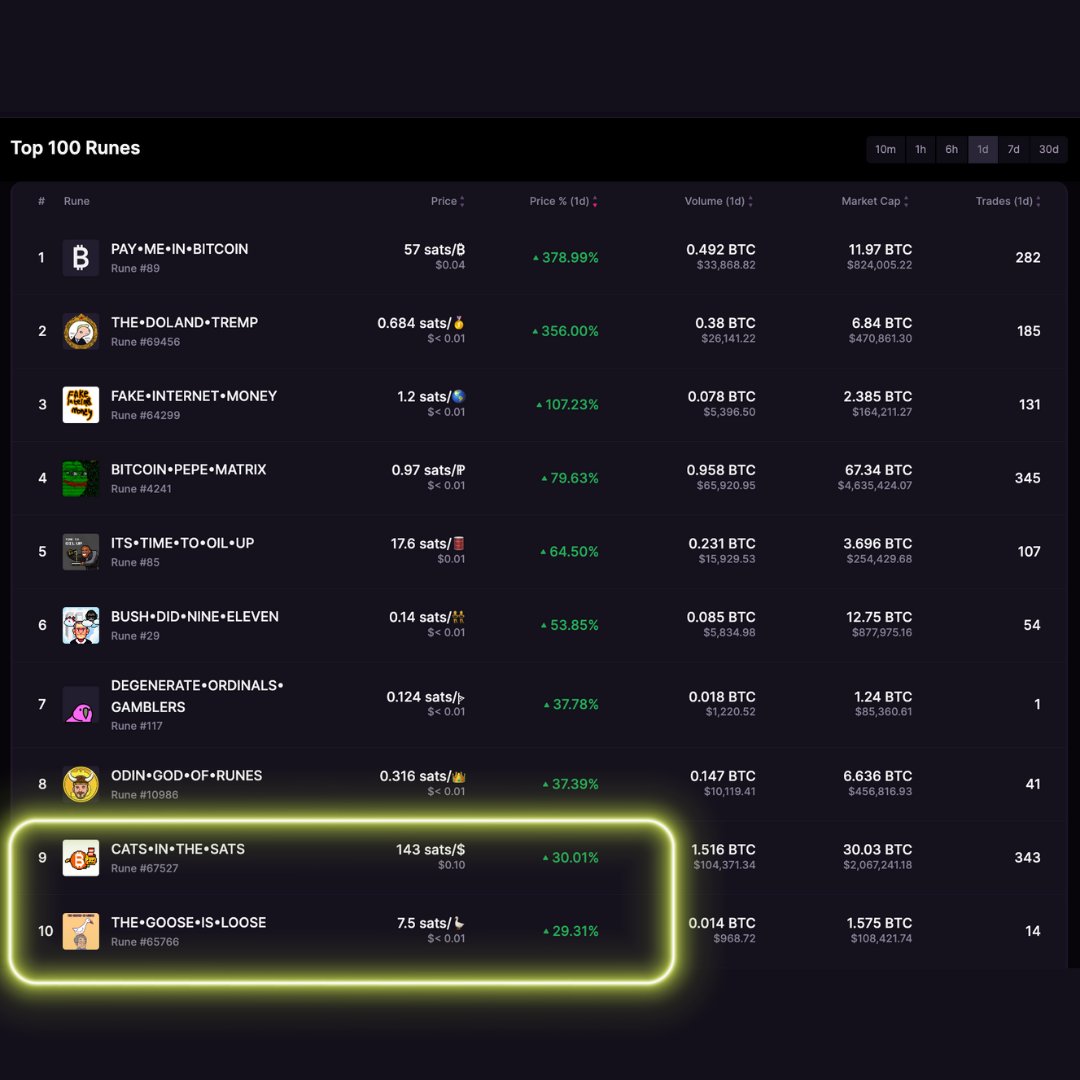Click the BUSH•DID•NINE•ELEVEN rune avatar
Image resolution: width=1080 pixels, height=1080 pixels.
click(x=81, y=625)
